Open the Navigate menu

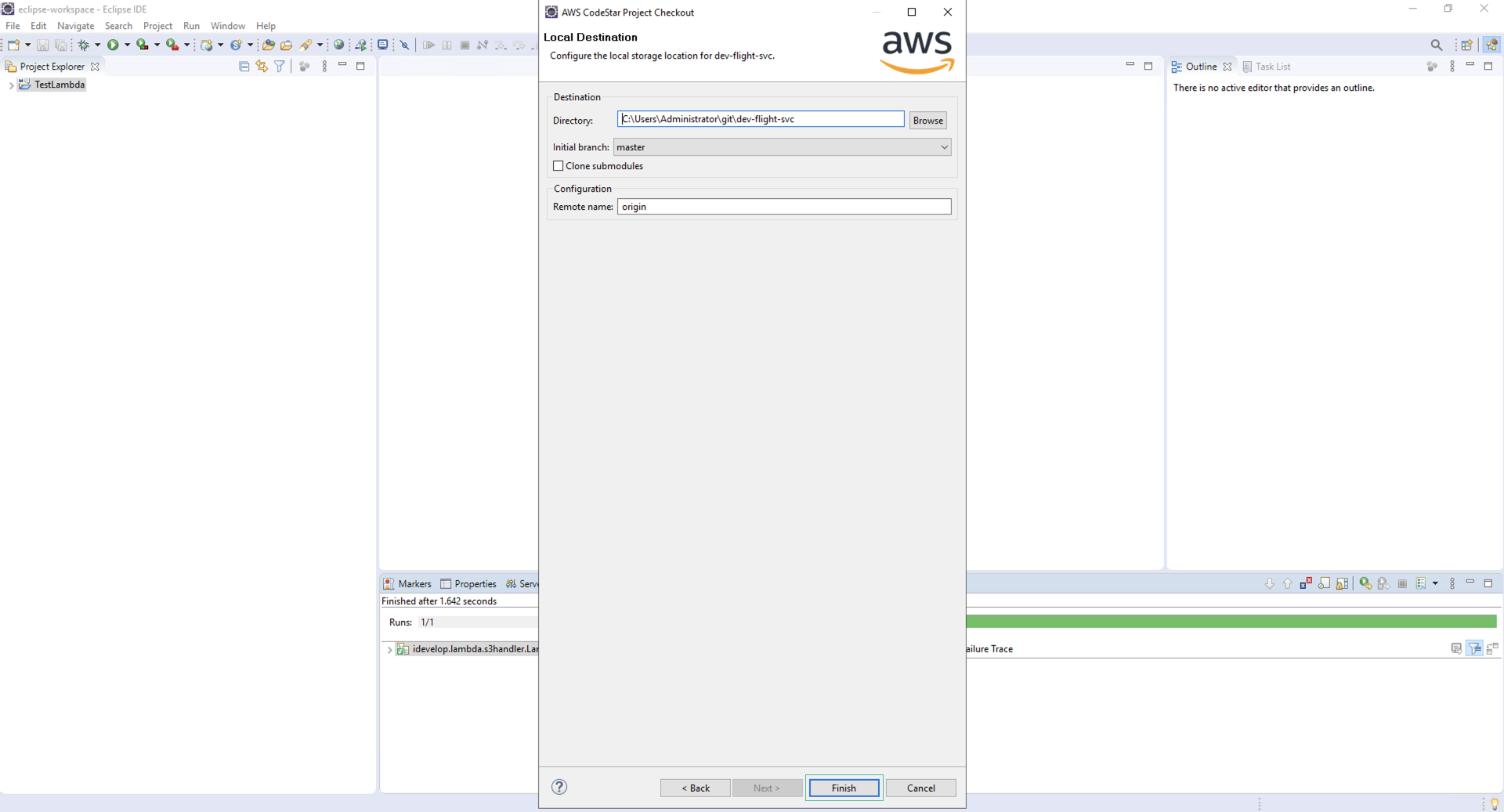click(x=75, y=26)
